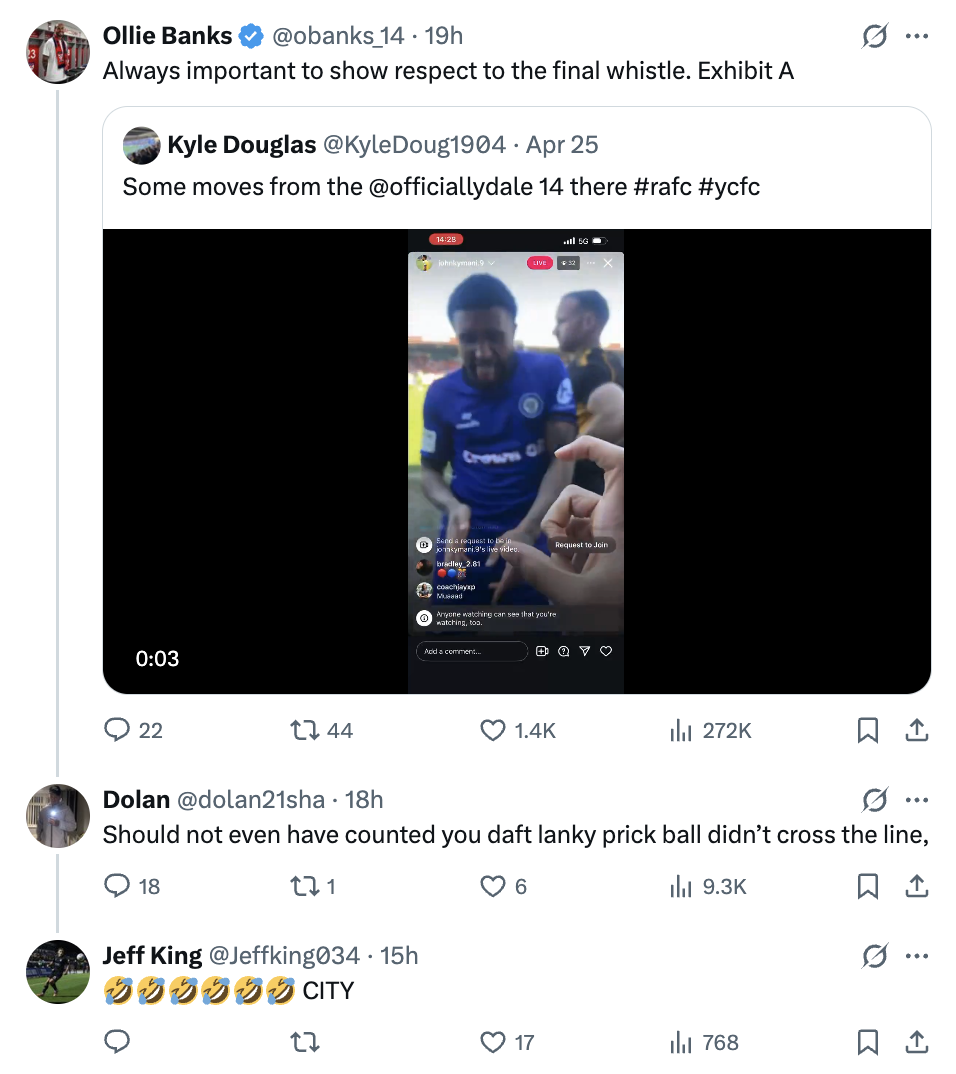View analytics for the 272K views post
Image resolution: width=956 pixels, height=1074 pixels.
pos(681,731)
